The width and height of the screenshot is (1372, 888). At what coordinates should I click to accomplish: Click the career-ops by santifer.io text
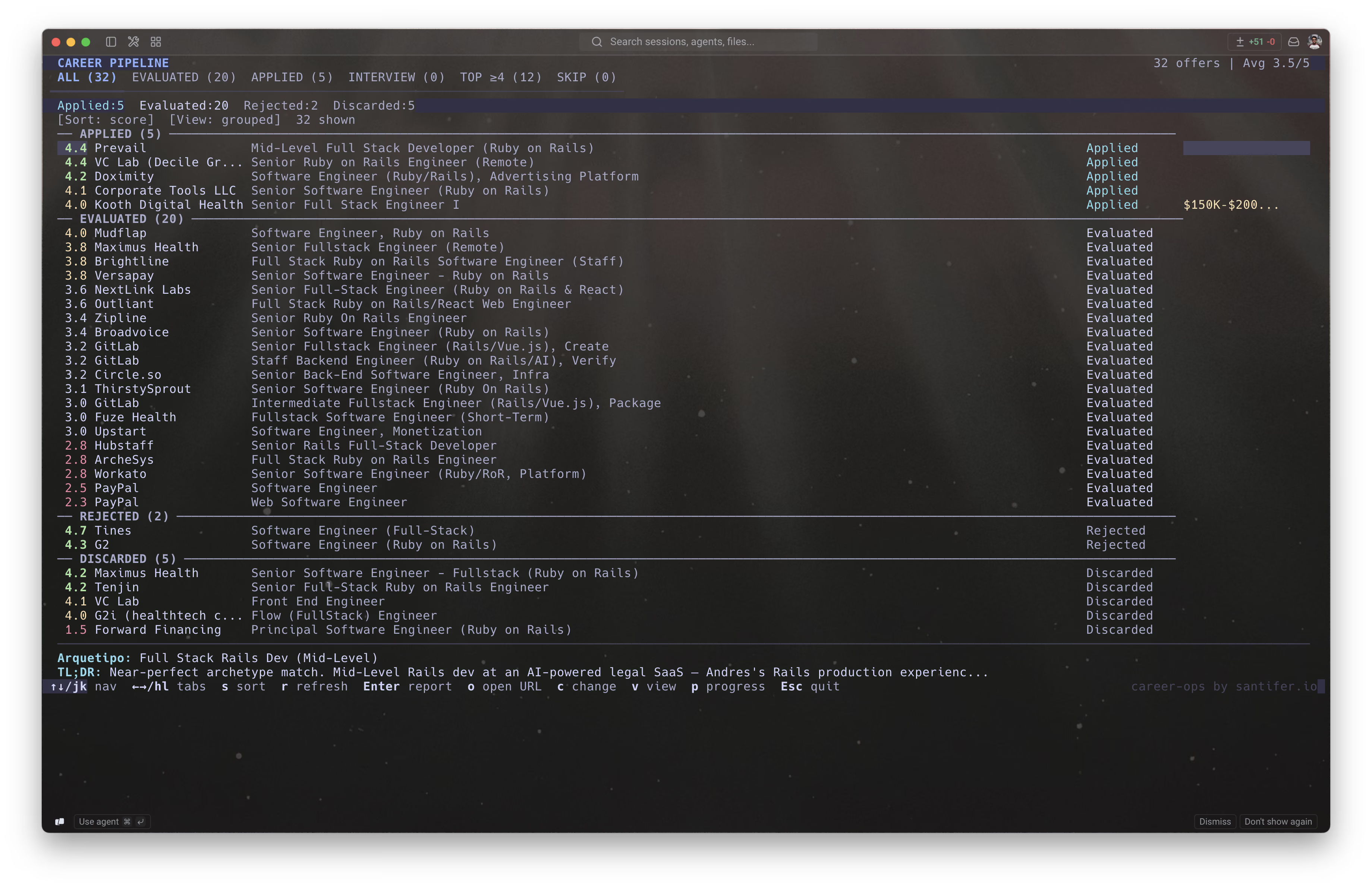tap(1224, 686)
